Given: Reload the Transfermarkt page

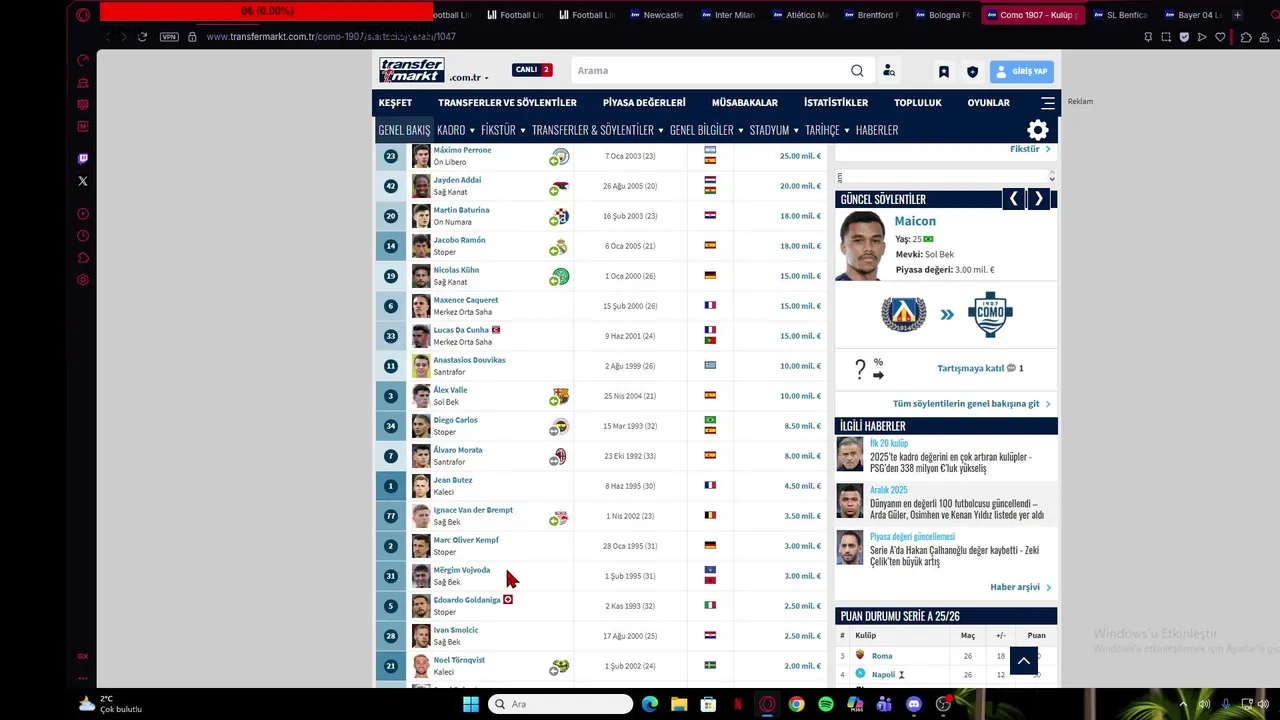Looking at the screenshot, I should [x=142, y=37].
